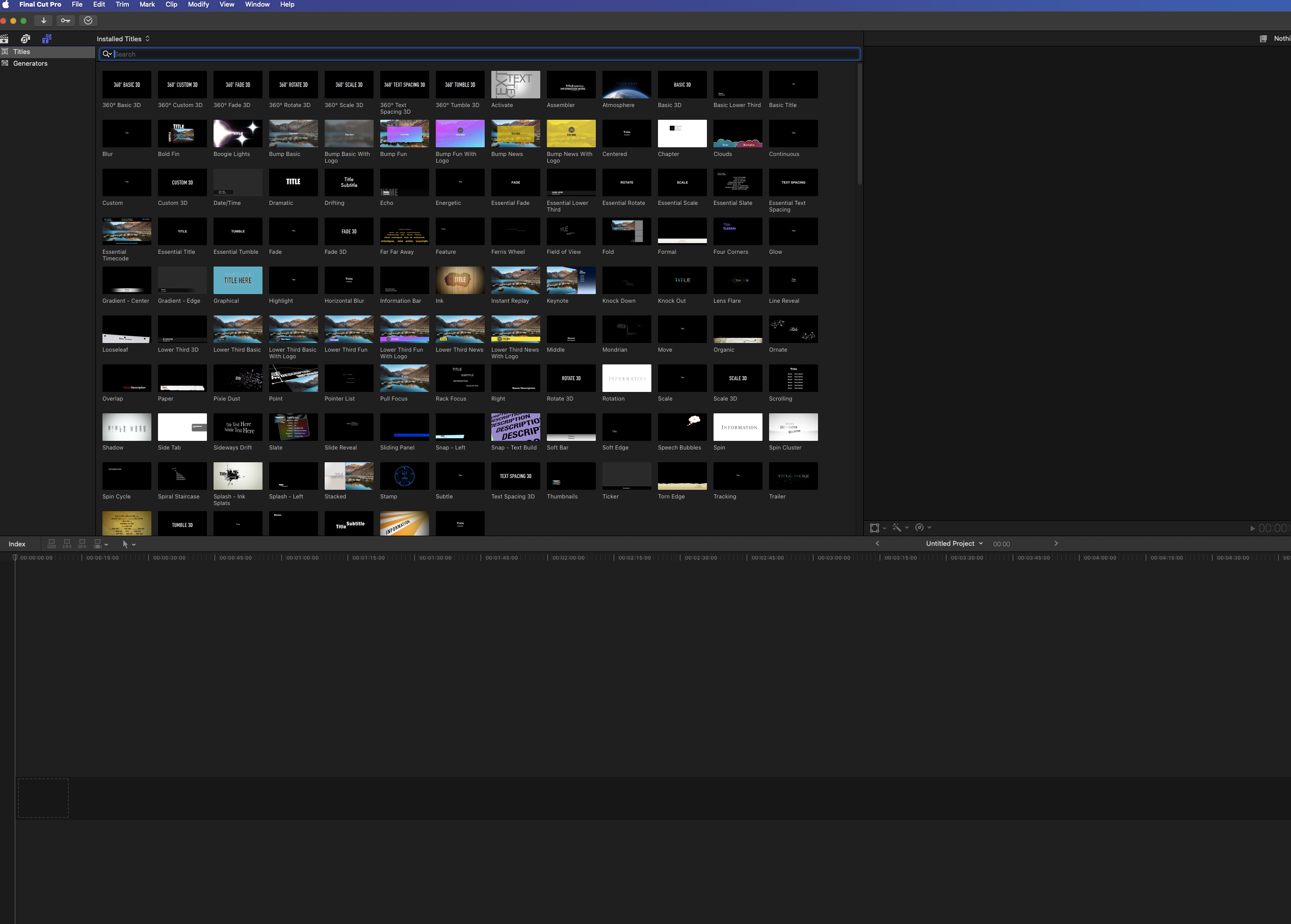Viewport: 1291px width, 924px height.
Task: Open the Clip menu
Action: point(171,5)
